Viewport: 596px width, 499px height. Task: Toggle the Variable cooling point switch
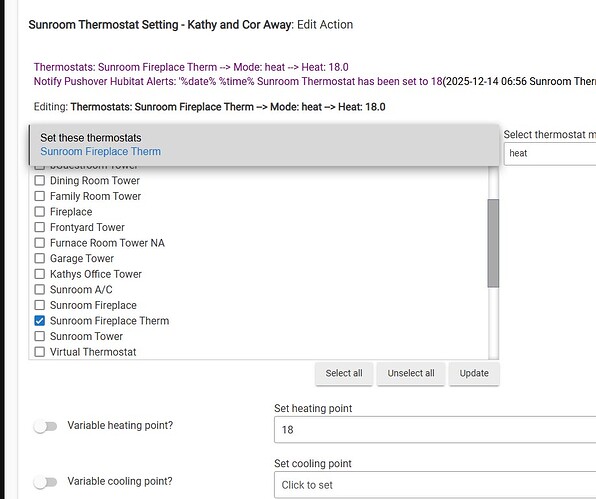click(45, 482)
